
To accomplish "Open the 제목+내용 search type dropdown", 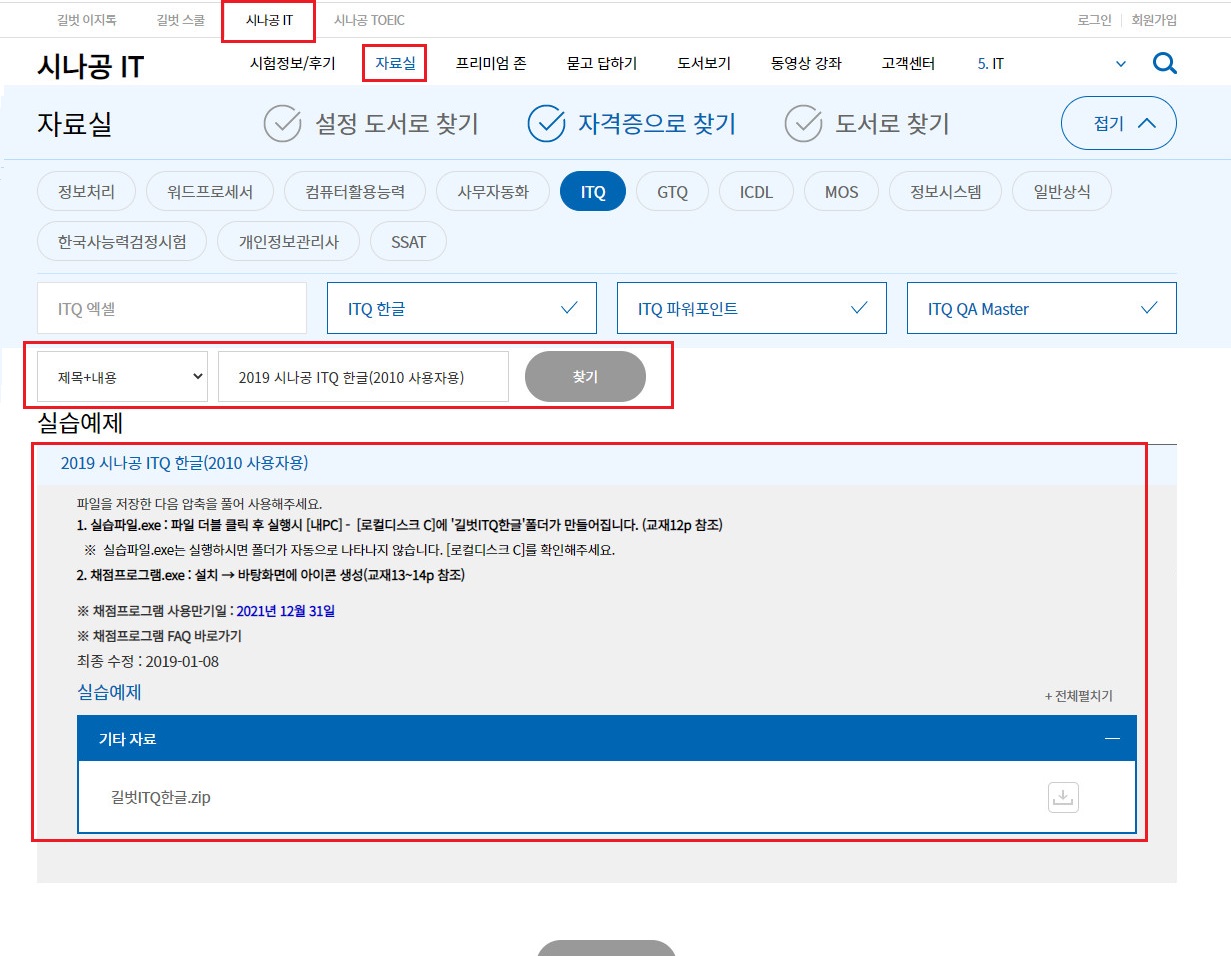I will (122, 377).
